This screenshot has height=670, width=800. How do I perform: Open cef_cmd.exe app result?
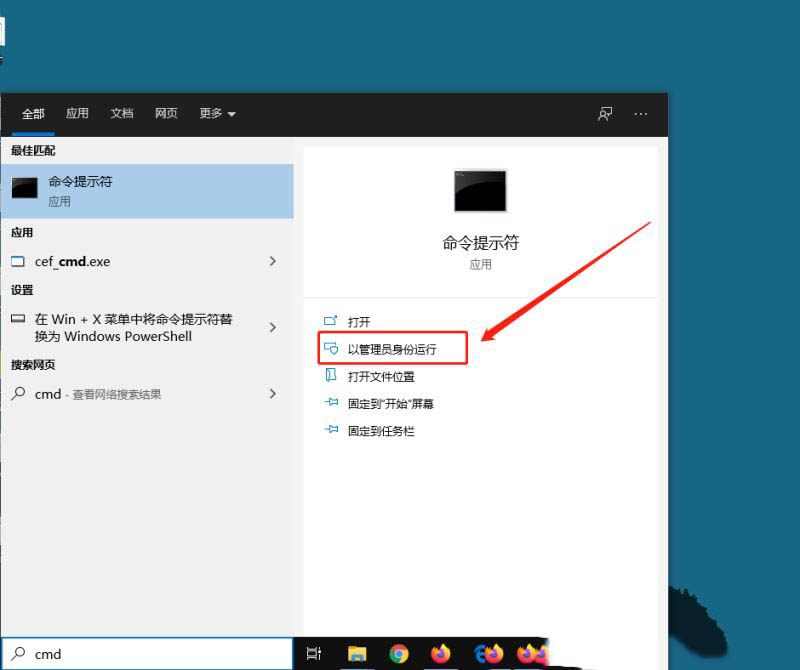147,261
